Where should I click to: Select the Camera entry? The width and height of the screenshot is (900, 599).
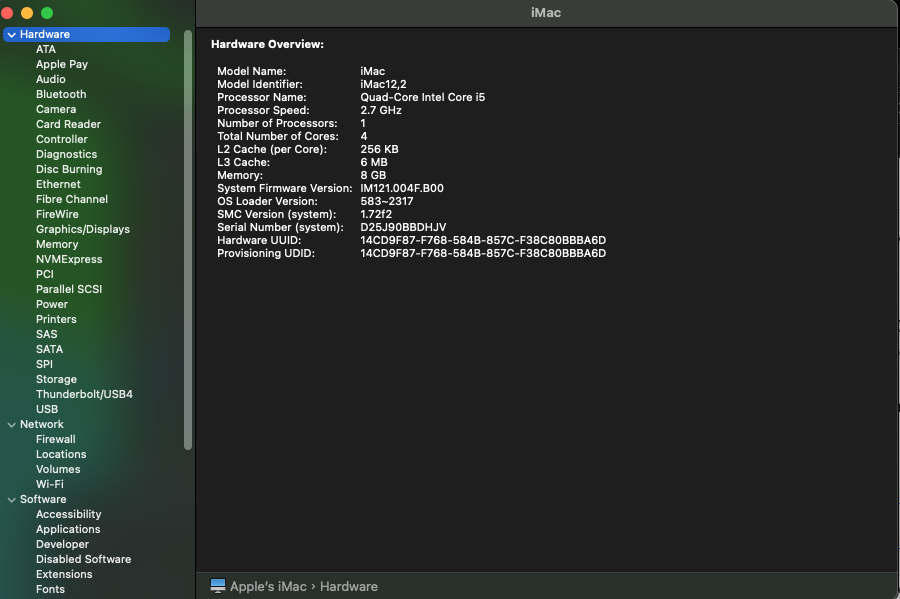[56, 109]
